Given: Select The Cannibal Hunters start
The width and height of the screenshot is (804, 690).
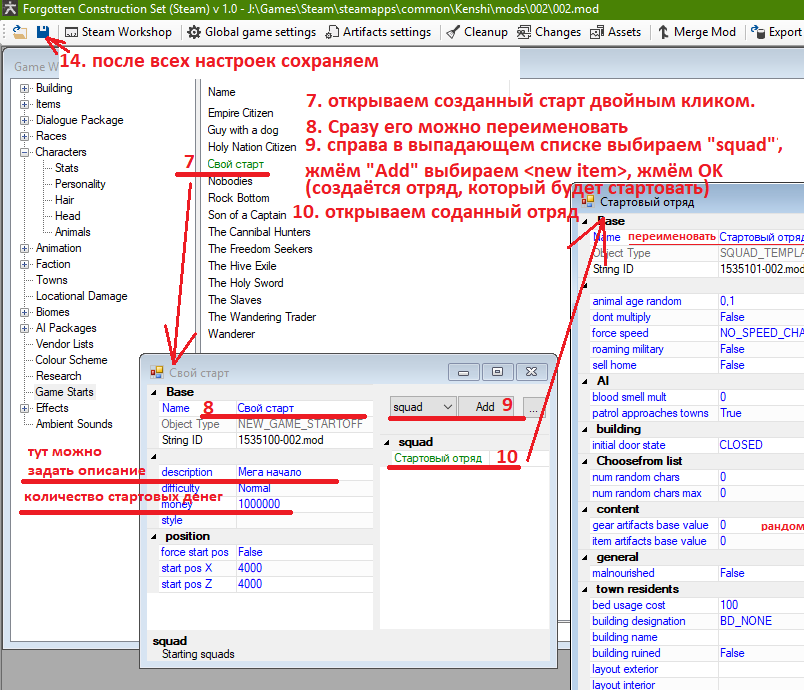Looking at the screenshot, I should coord(259,232).
